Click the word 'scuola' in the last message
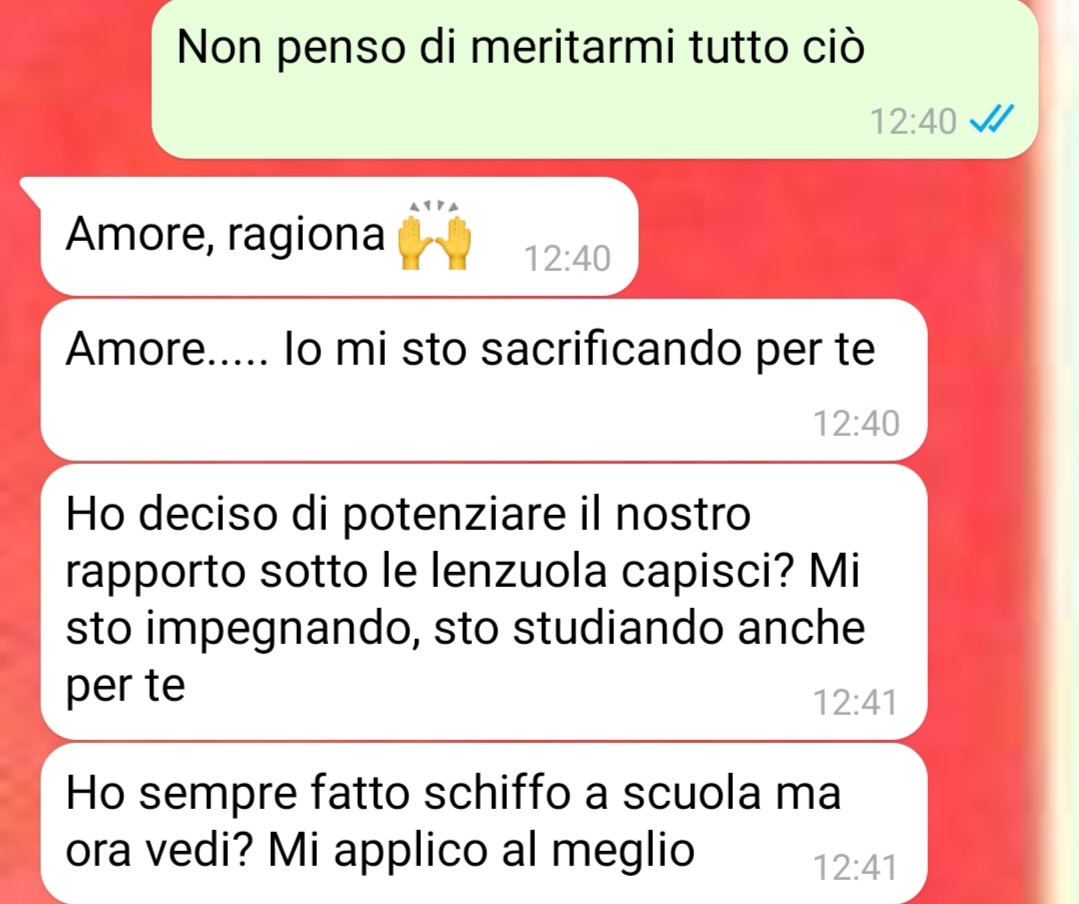This screenshot has width=1079, height=904. (x=692, y=793)
